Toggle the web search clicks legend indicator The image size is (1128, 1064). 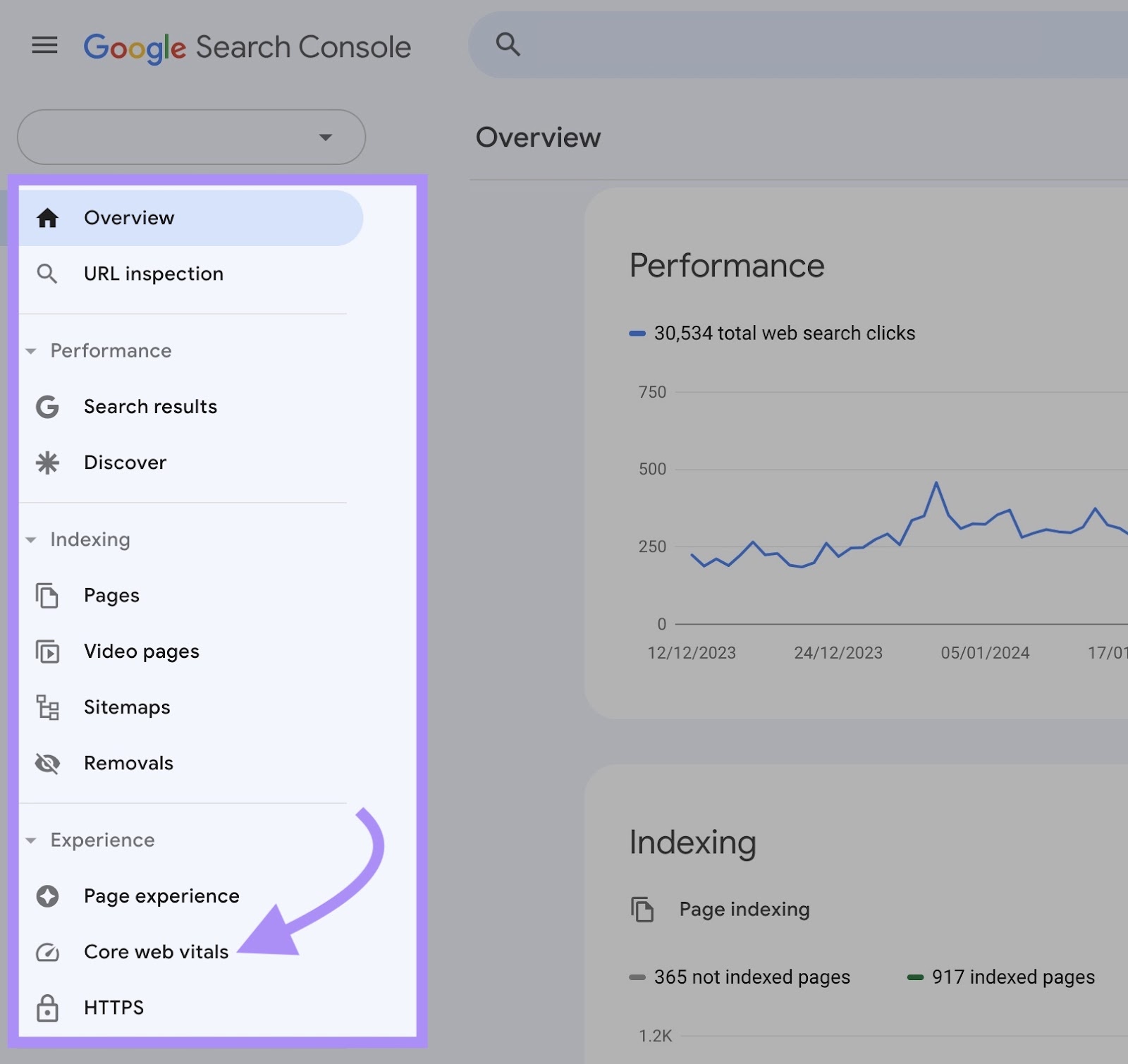[x=638, y=333]
